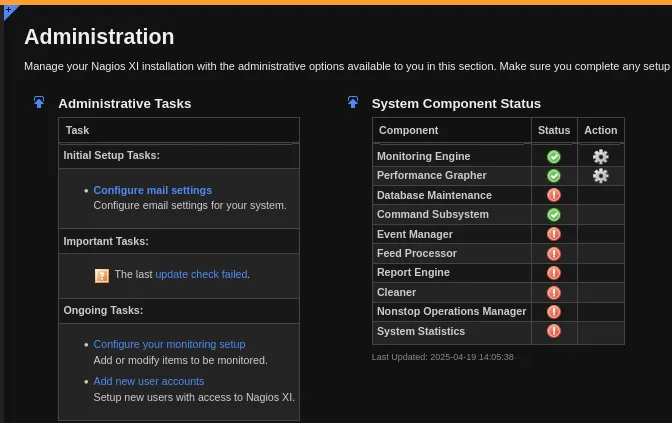Screen dimensions: 672x423
Task: Click Nonstop Operations Manager status icon
Action: (554, 312)
